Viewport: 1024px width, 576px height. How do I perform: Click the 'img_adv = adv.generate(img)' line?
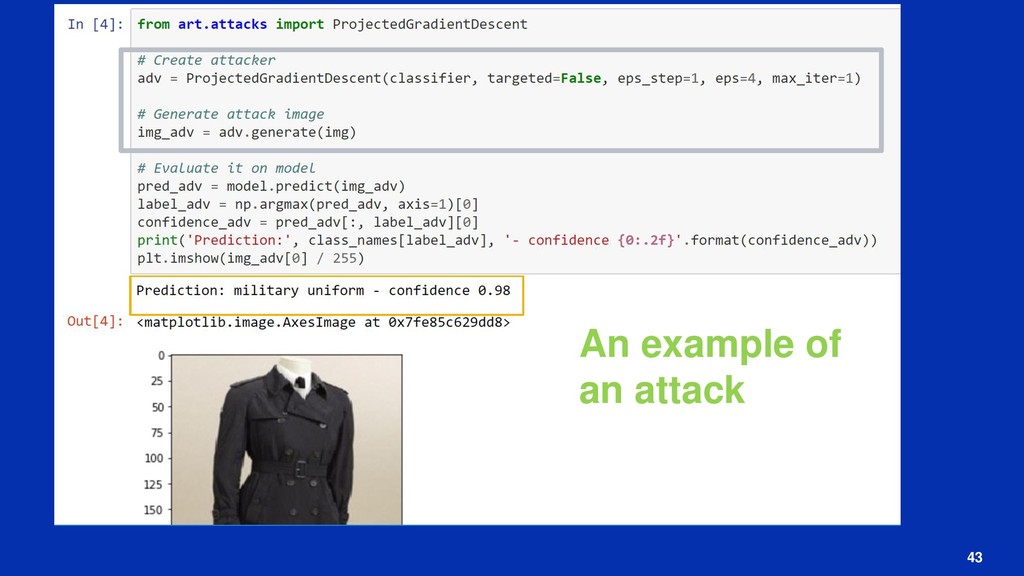247,133
